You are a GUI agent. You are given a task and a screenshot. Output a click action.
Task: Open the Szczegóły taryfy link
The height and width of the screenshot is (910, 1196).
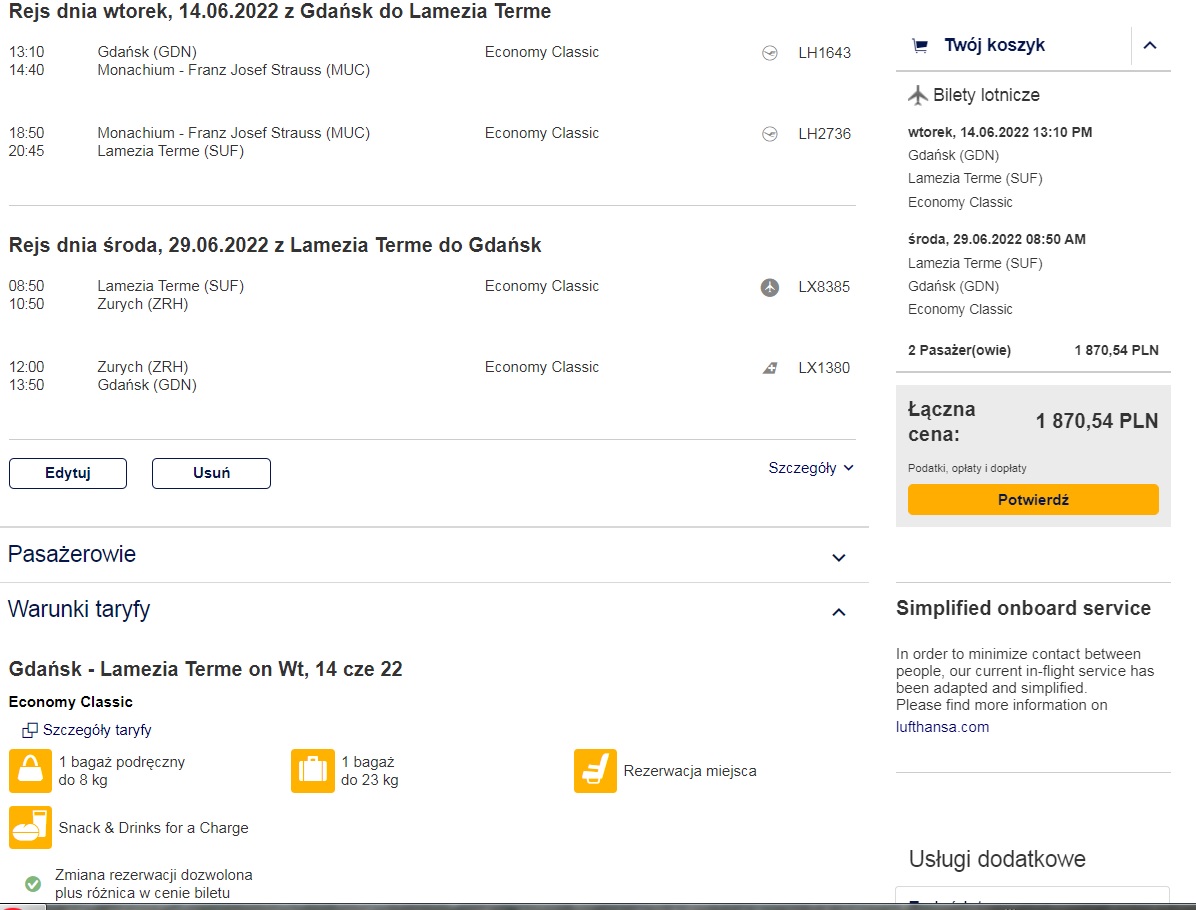(97, 730)
